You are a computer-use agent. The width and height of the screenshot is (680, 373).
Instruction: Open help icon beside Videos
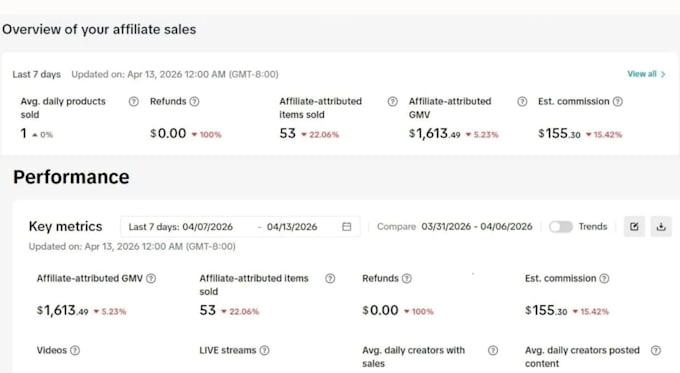tap(75, 350)
